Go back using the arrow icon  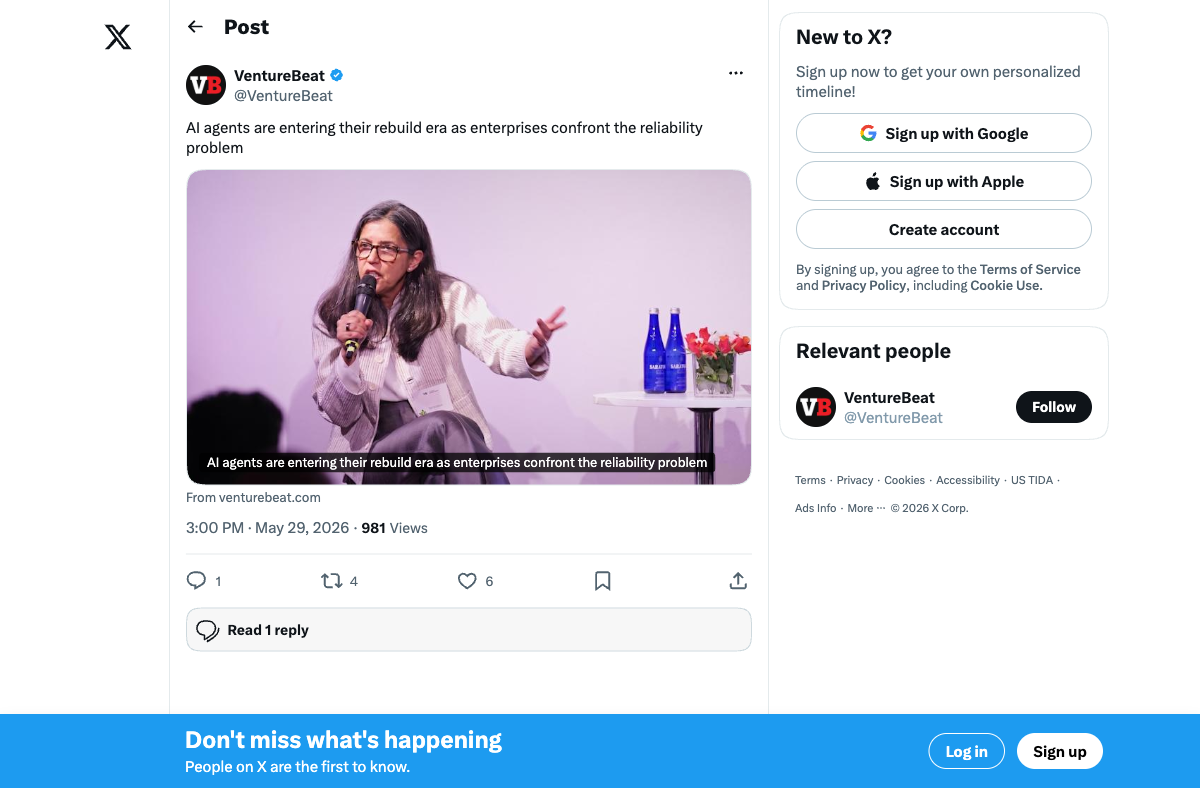tap(195, 27)
